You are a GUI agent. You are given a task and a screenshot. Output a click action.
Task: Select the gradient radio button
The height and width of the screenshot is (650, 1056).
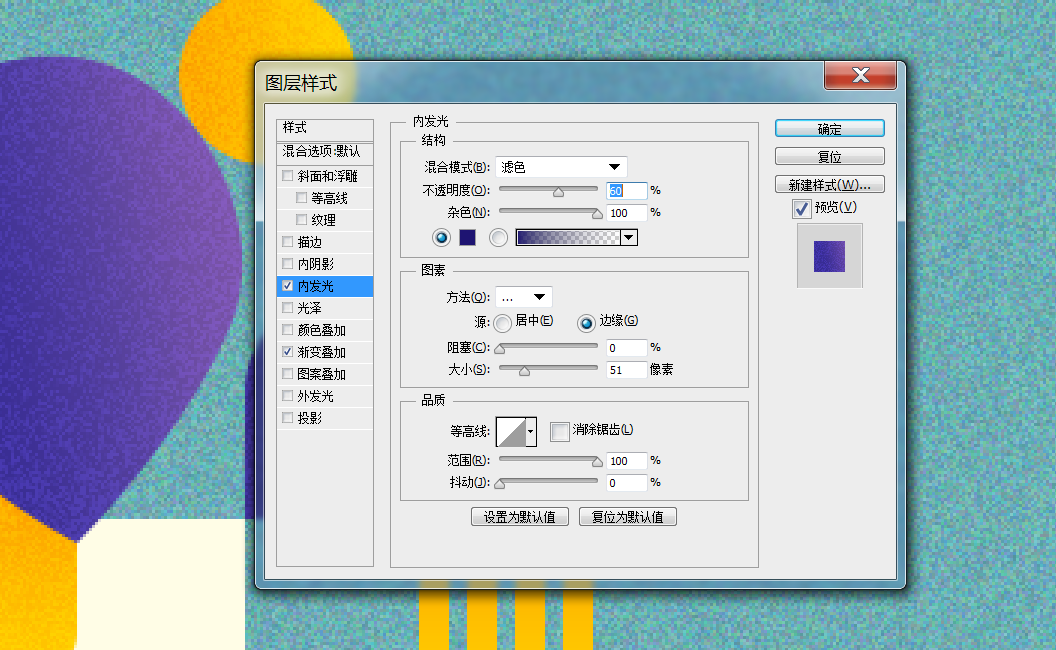(x=498, y=237)
